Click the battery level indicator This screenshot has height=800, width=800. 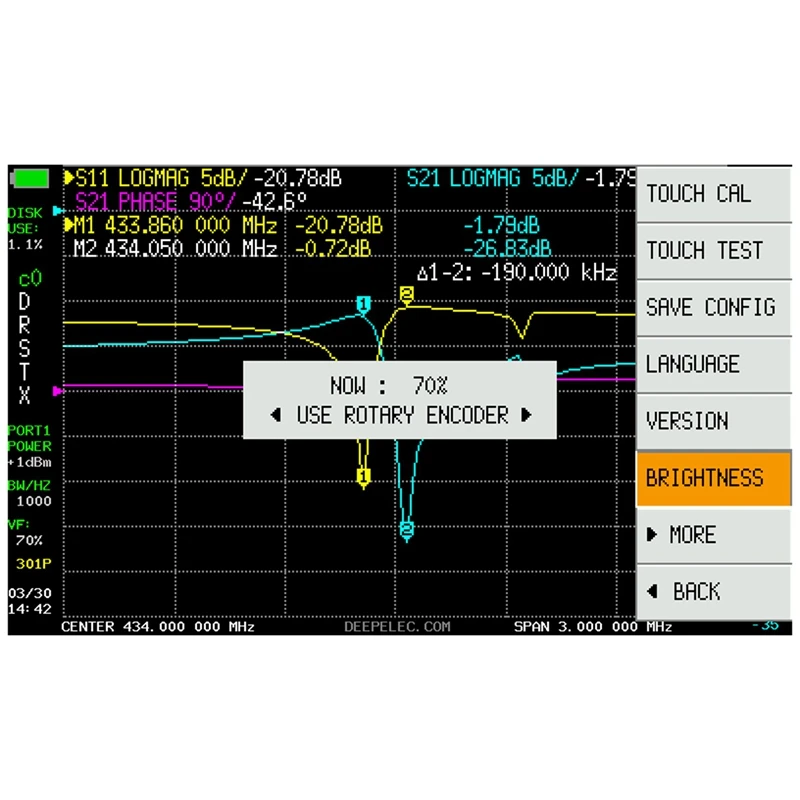[31, 178]
